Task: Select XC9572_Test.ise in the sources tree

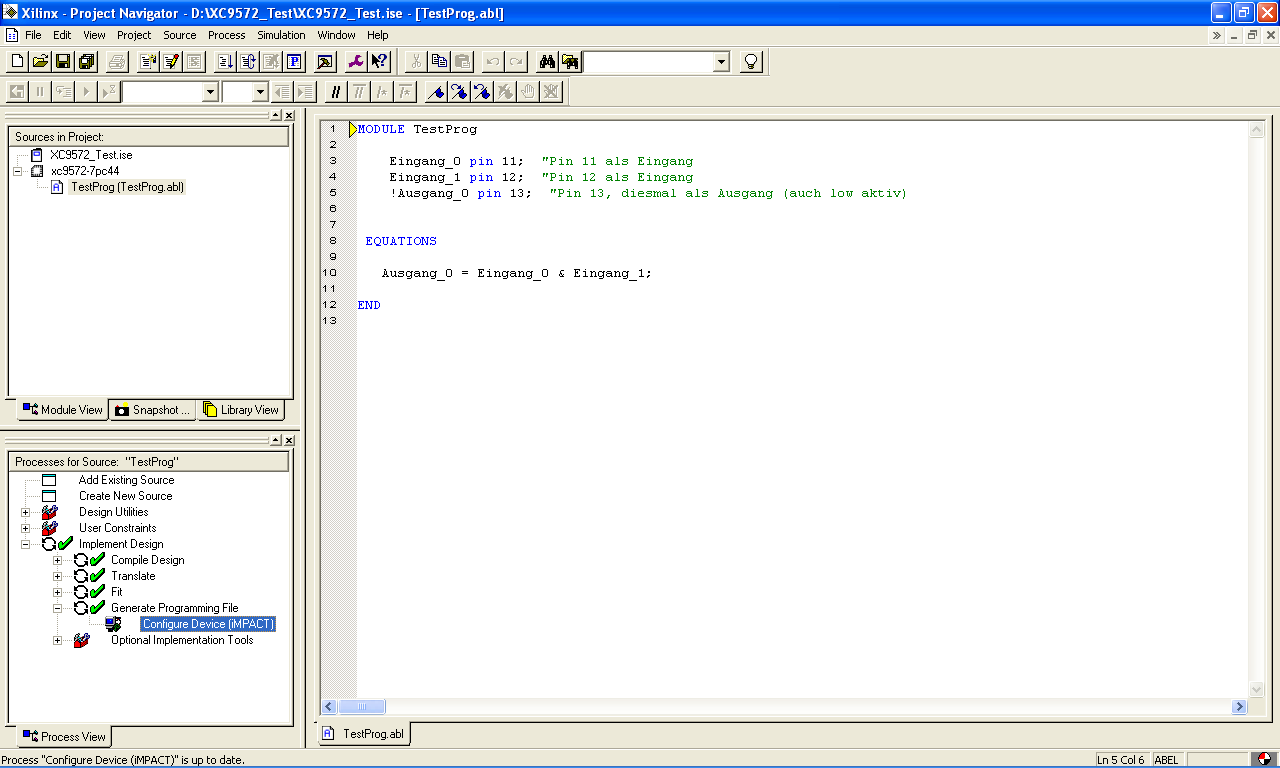Action: (x=91, y=155)
